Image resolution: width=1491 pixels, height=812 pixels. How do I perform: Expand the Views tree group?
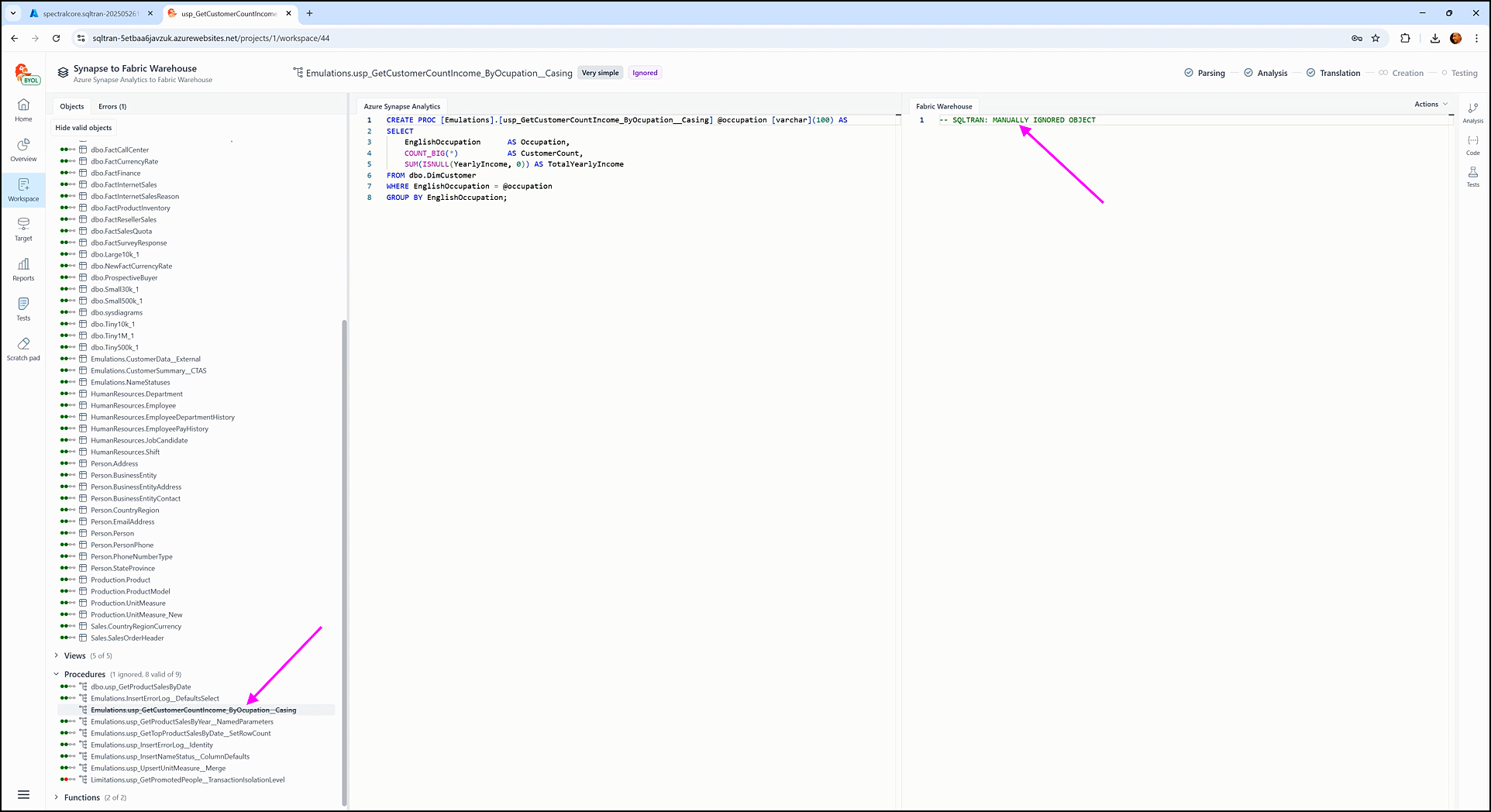coord(57,655)
